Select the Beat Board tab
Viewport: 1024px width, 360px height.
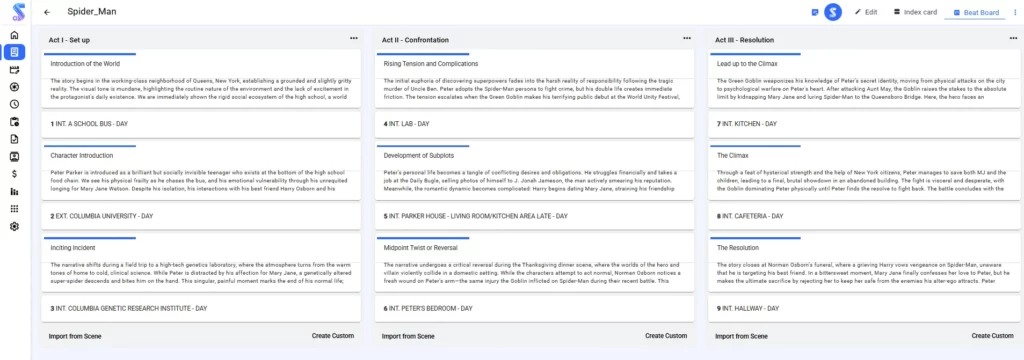pyautogui.click(x=976, y=12)
